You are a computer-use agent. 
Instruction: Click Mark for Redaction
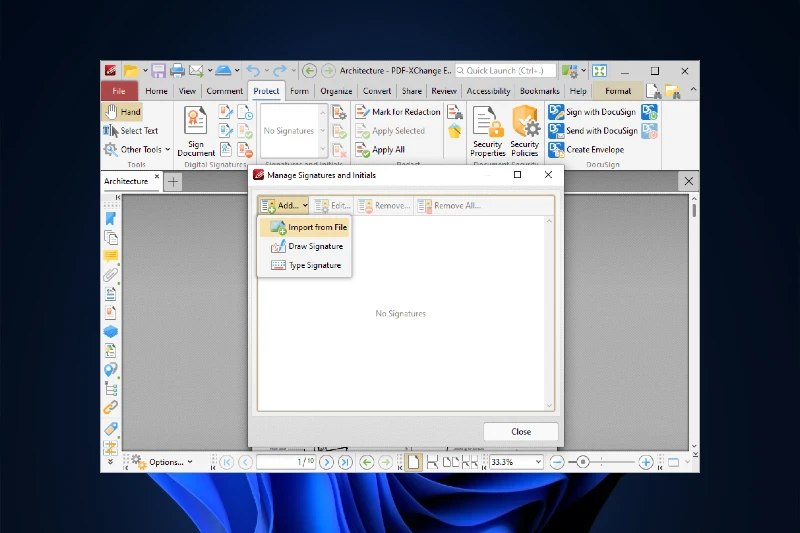(398, 112)
